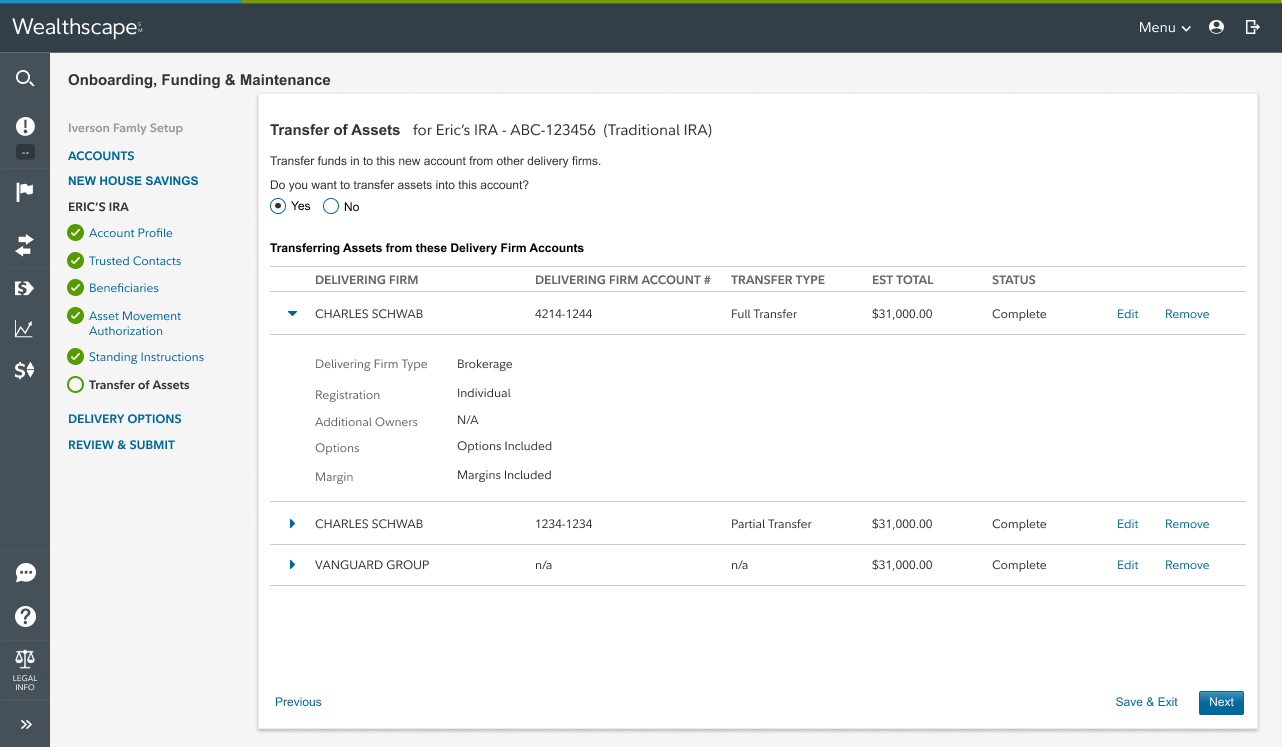The image size is (1282, 747).
Task: Click the Wealthscape logo
Action: [x=77, y=27]
